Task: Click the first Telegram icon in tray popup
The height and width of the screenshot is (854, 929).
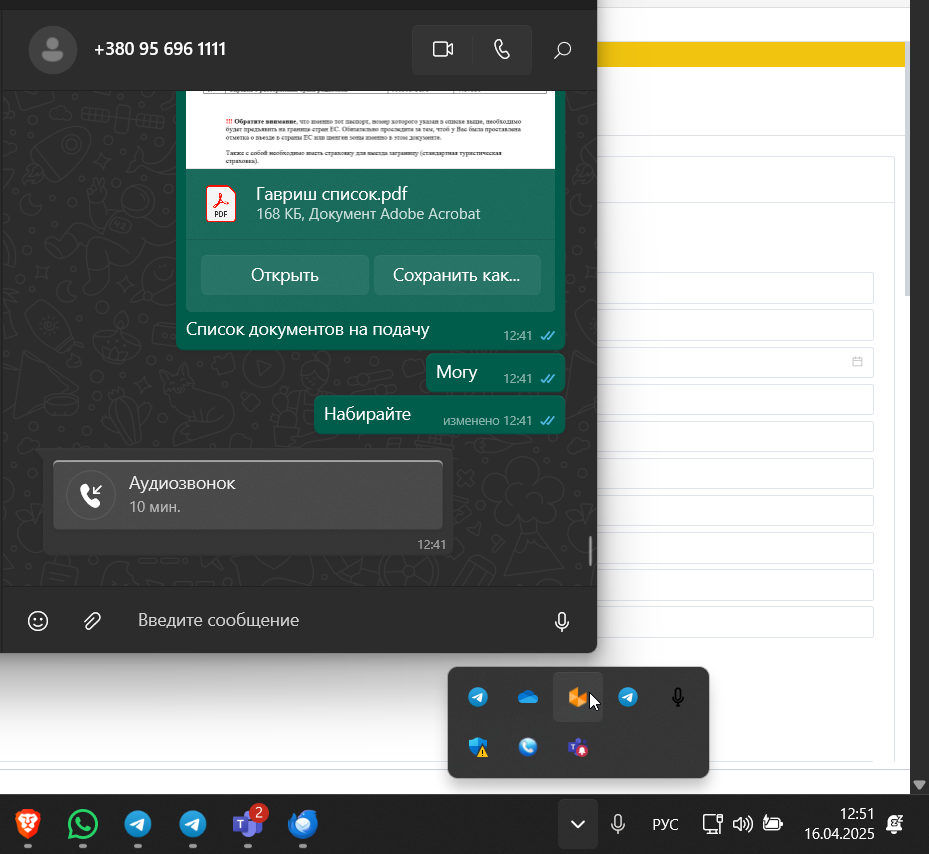Action: coord(478,697)
